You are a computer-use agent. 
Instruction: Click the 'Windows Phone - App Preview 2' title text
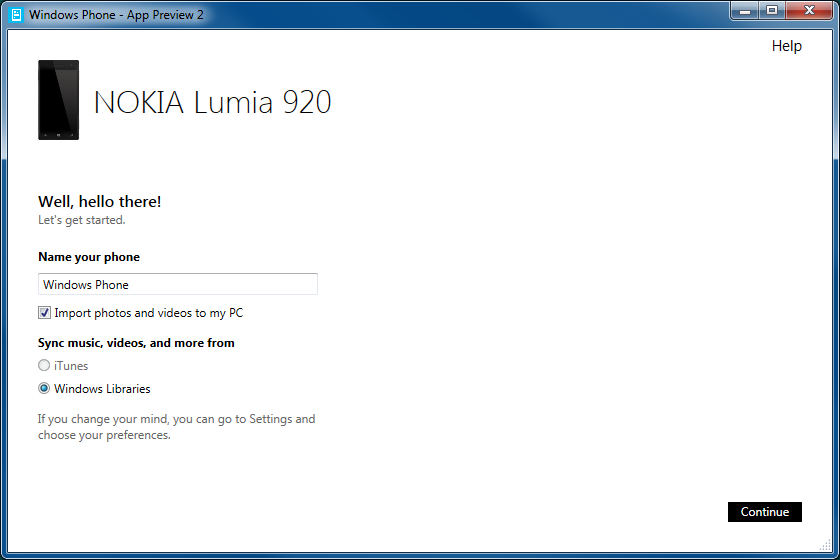pyautogui.click(x=116, y=15)
